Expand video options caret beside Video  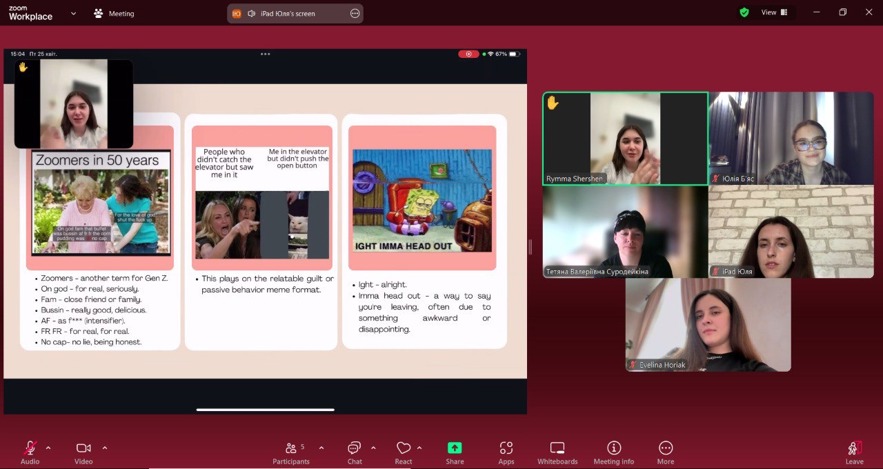tap(105, 448)
